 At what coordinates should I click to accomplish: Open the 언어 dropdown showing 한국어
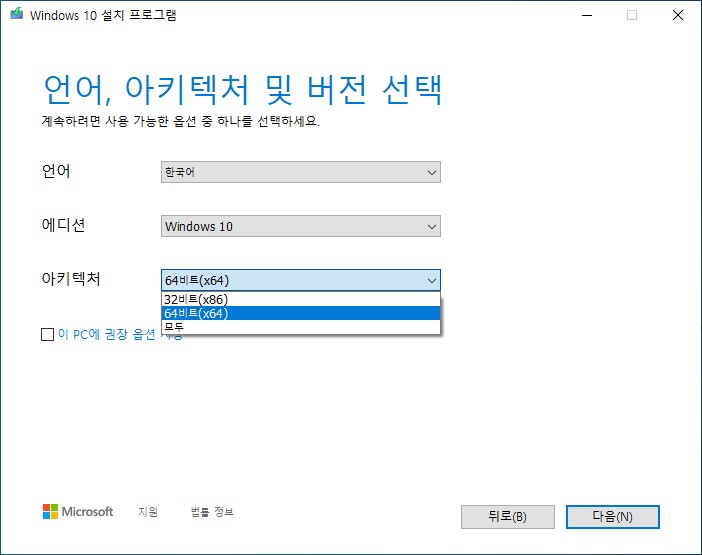coord(300,172)
